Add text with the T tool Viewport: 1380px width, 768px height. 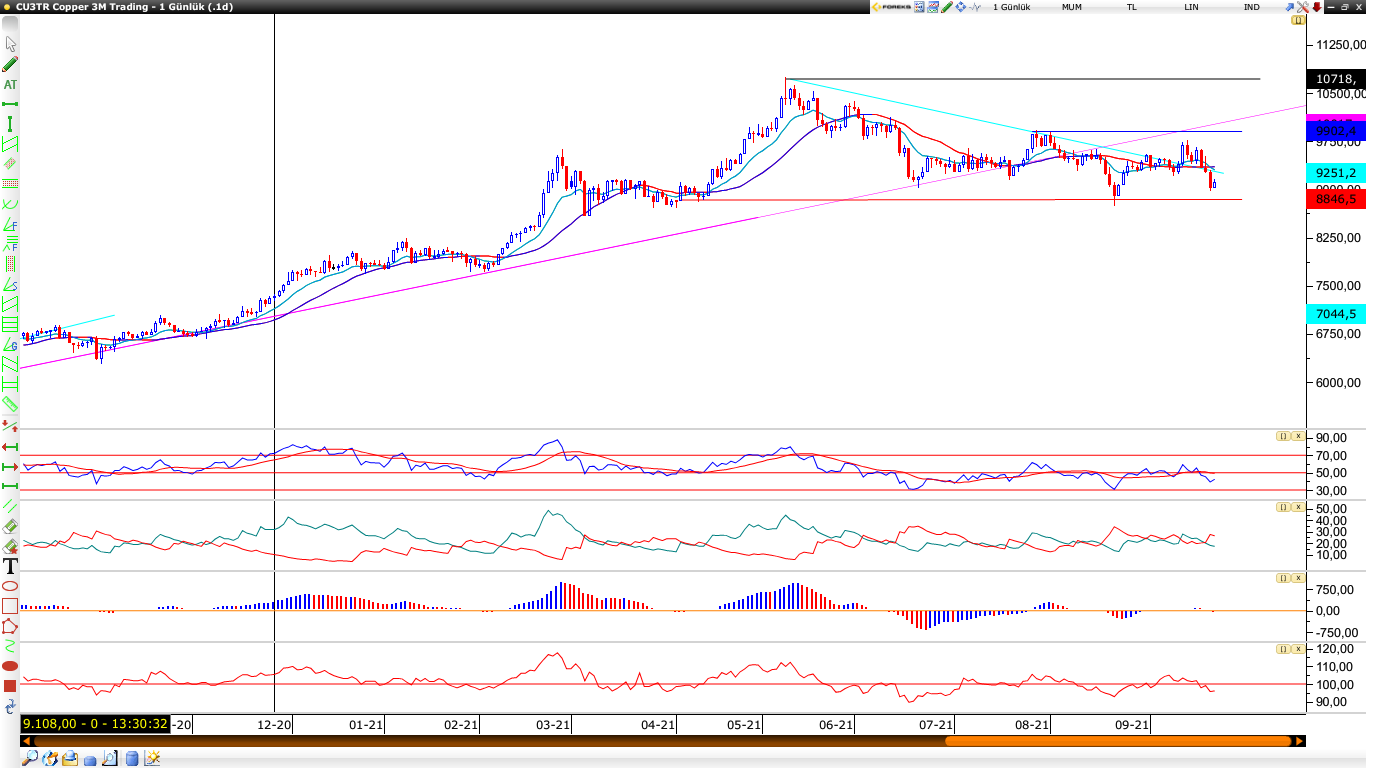(x=10, y=566)
